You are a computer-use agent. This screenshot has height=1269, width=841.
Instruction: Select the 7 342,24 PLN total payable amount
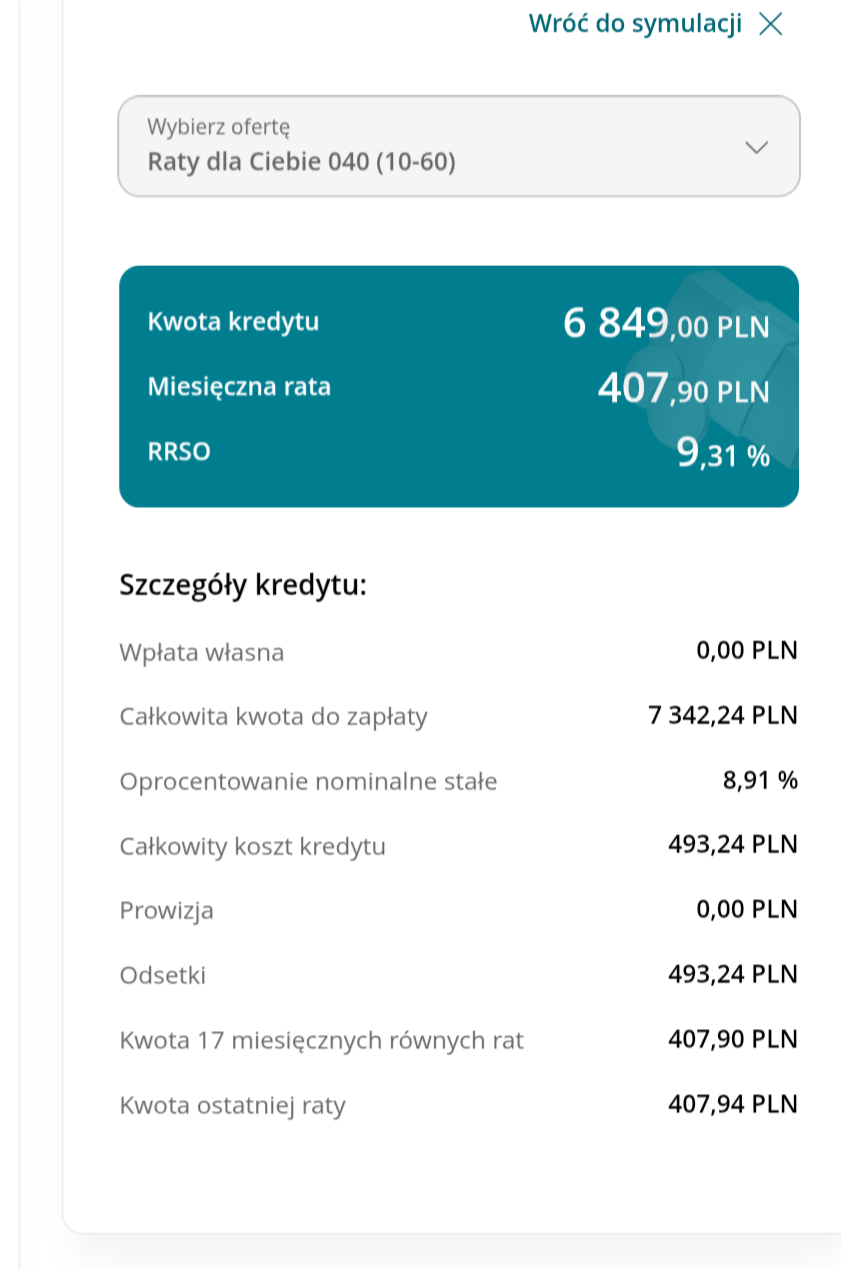723,716
